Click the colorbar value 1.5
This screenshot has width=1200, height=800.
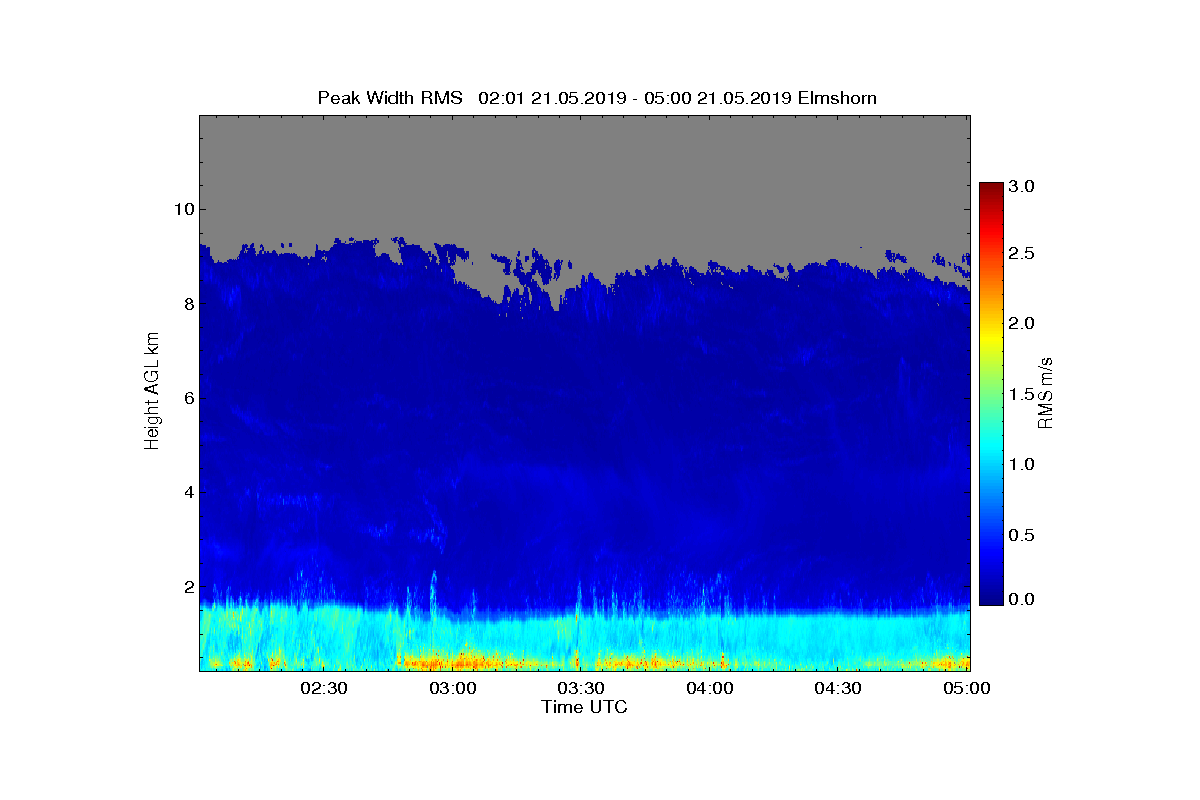[x=1022, y=395]
